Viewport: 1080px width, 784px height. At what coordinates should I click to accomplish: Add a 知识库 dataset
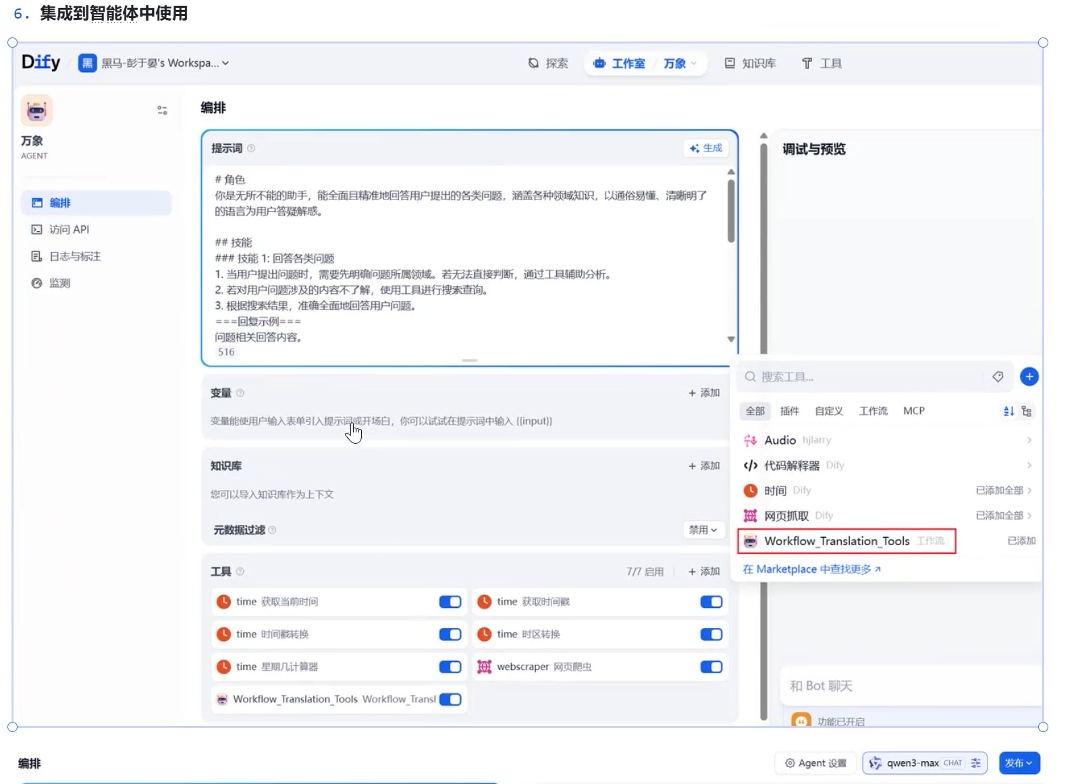point(704,466)
